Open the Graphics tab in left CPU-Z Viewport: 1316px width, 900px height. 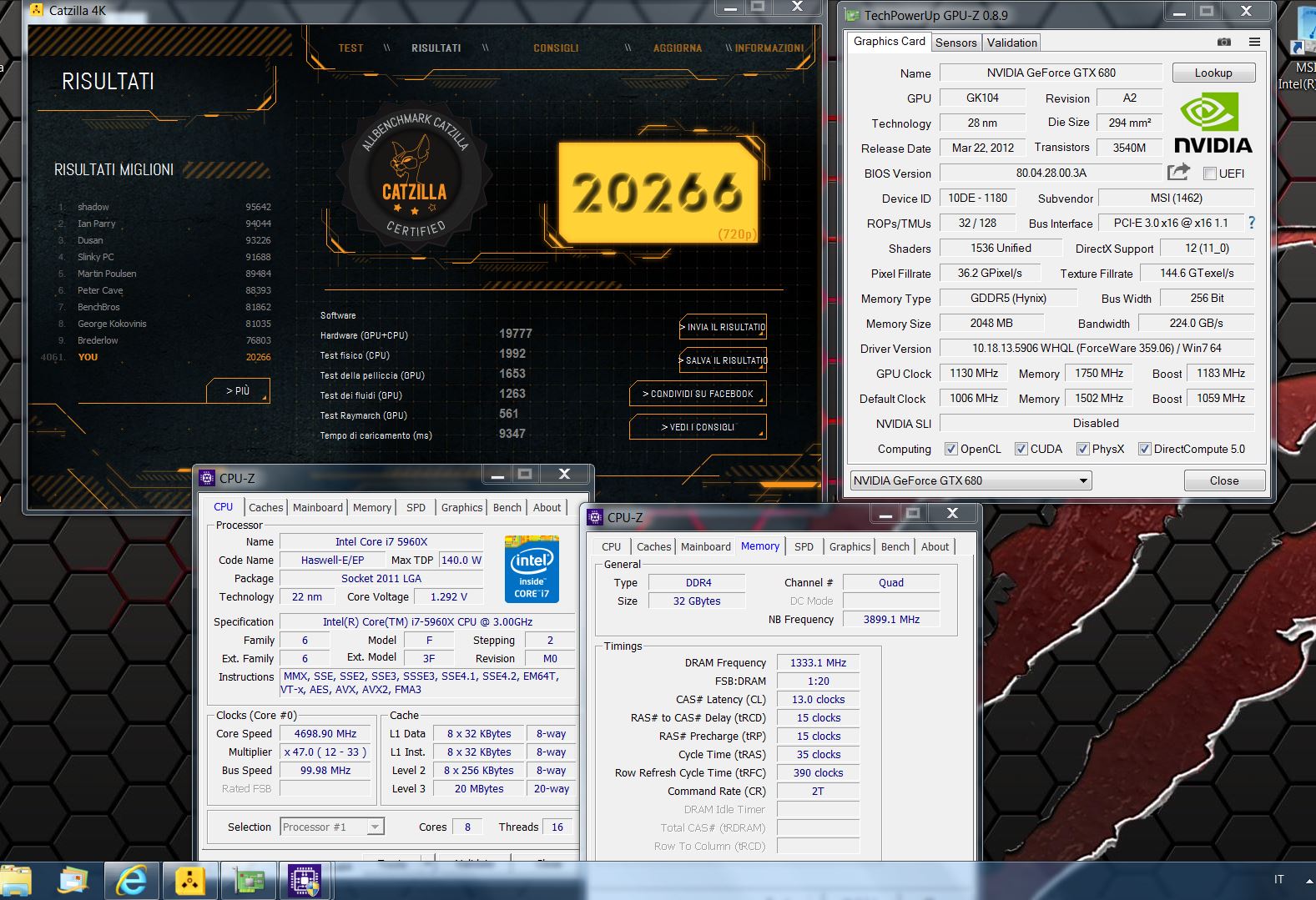click(461, 507)
